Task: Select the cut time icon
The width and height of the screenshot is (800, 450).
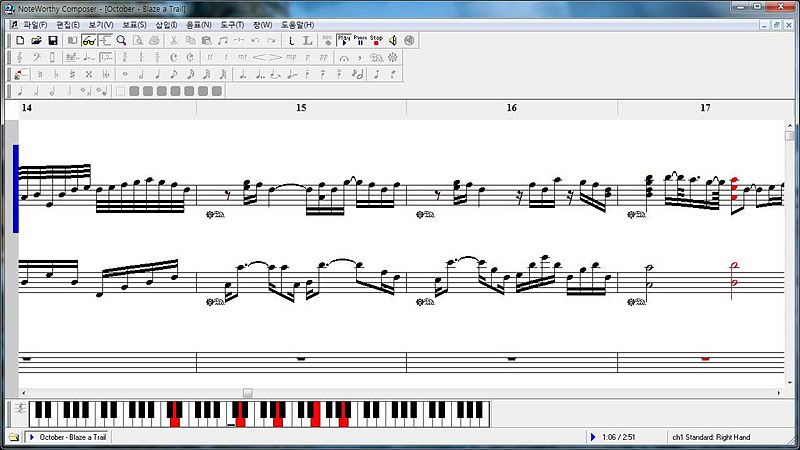Action: 190,57
